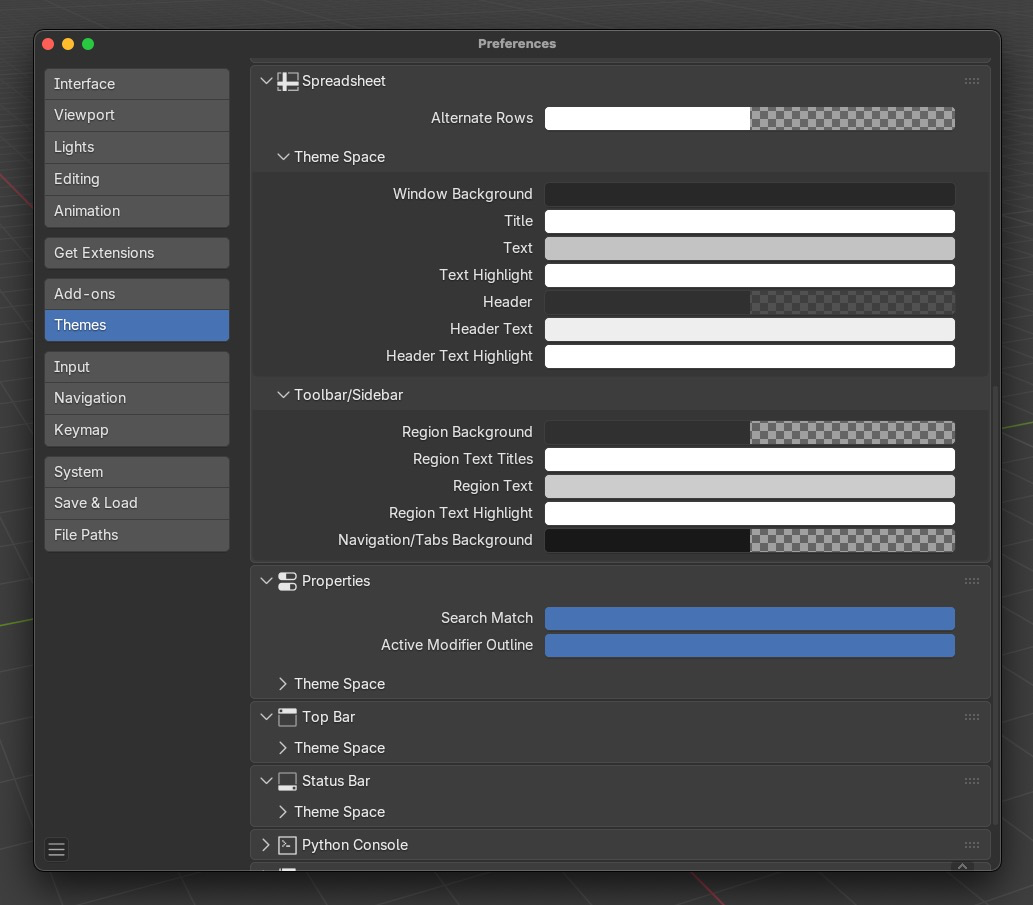Switch to Viewport preferences
Image resolution: width=1033 pixels, height=905 pixels.
tap(137, 115)
